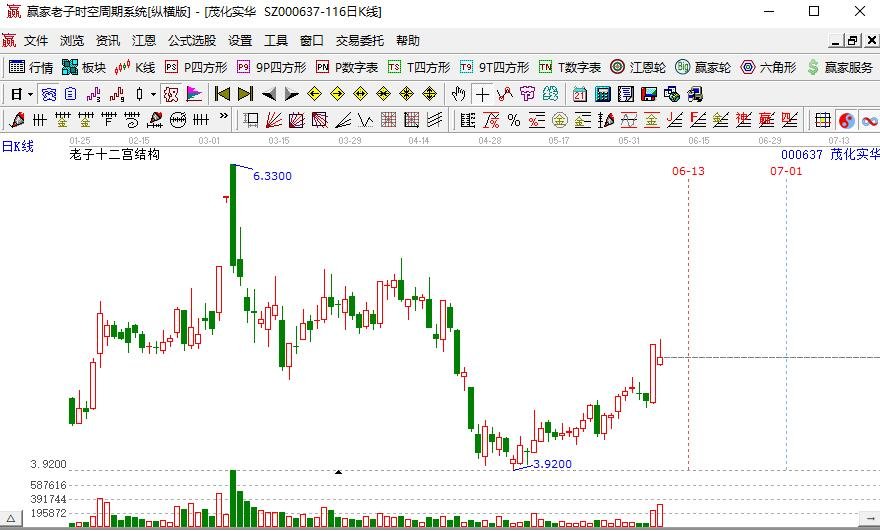Click the circled ruler measurement icon
This screenshot has height=531, width=880.
178,120
